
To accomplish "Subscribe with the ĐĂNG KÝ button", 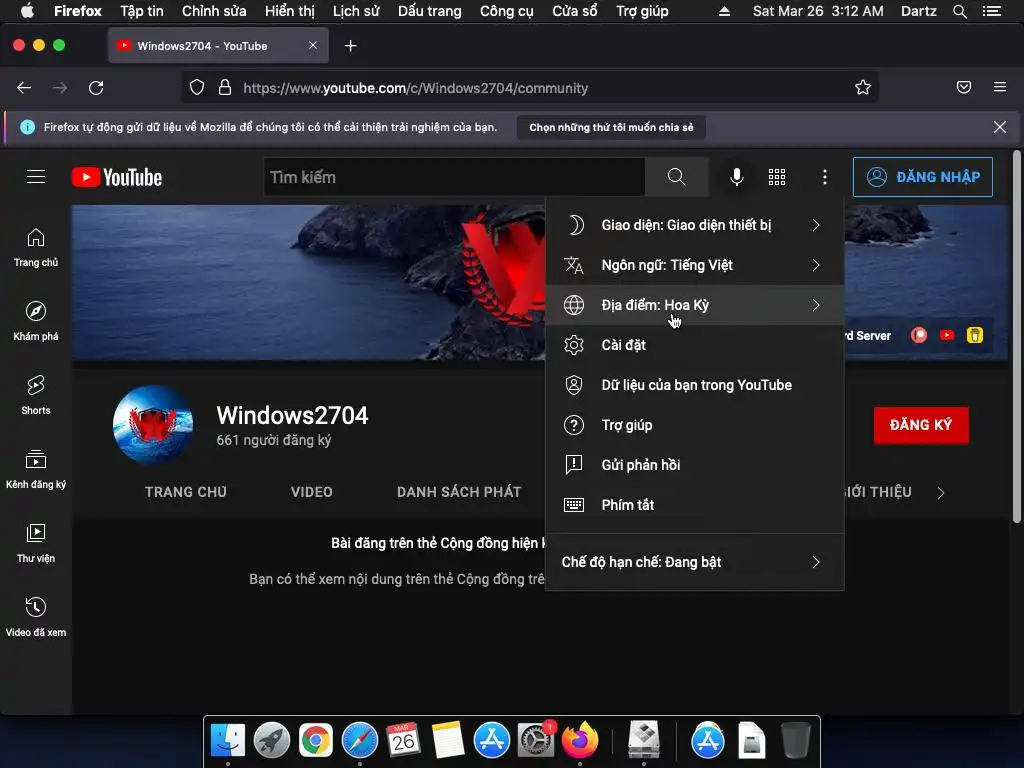I will click(x=921, y=425).
